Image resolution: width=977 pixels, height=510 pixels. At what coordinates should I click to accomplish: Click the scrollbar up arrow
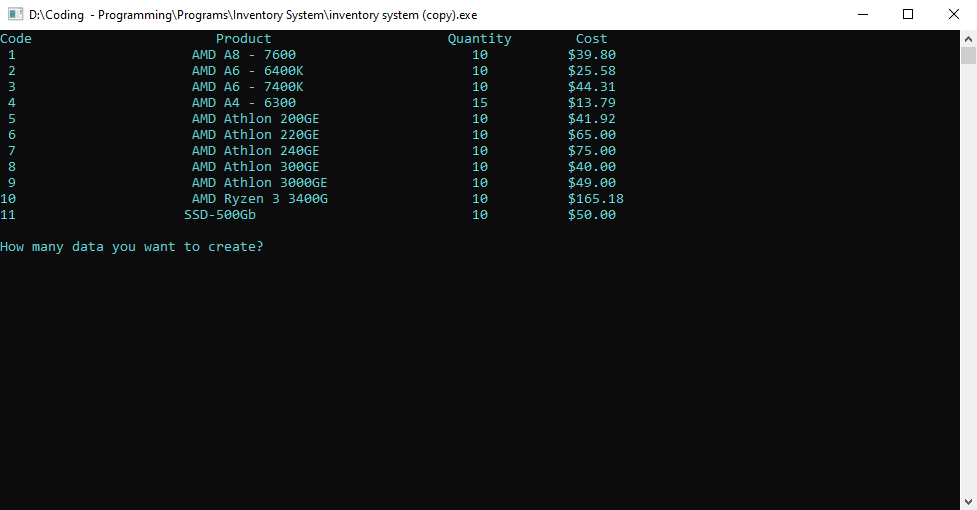tap(968, 38)
